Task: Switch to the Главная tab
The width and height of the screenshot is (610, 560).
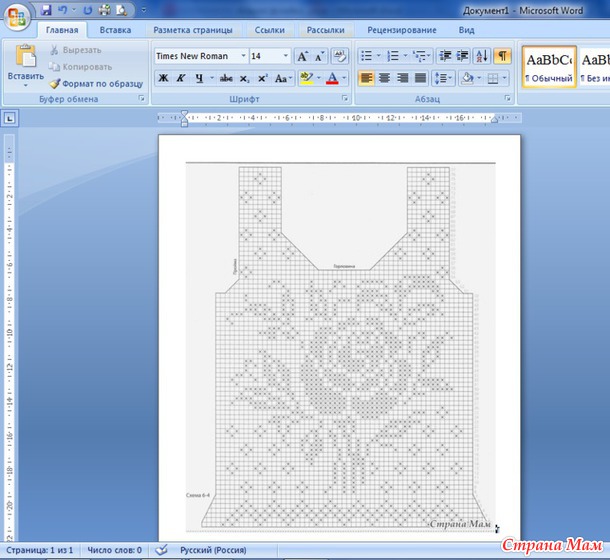Action: click(x=62, y=30)
